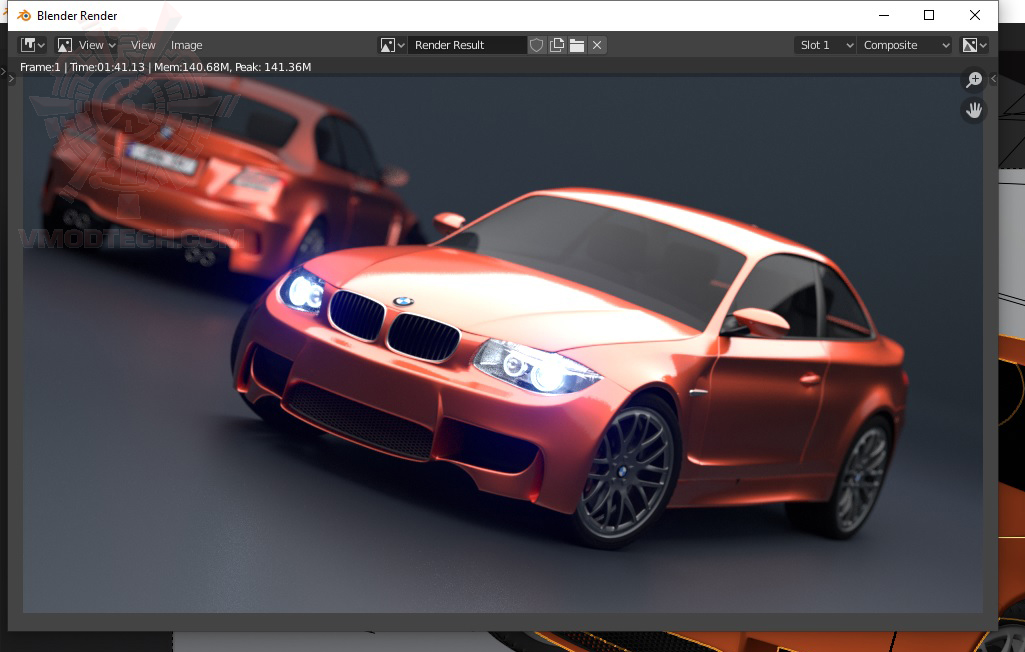This screenshot has width=1025, height=652.
Task: Unlink the Render Result image
Action: [597, 45]
